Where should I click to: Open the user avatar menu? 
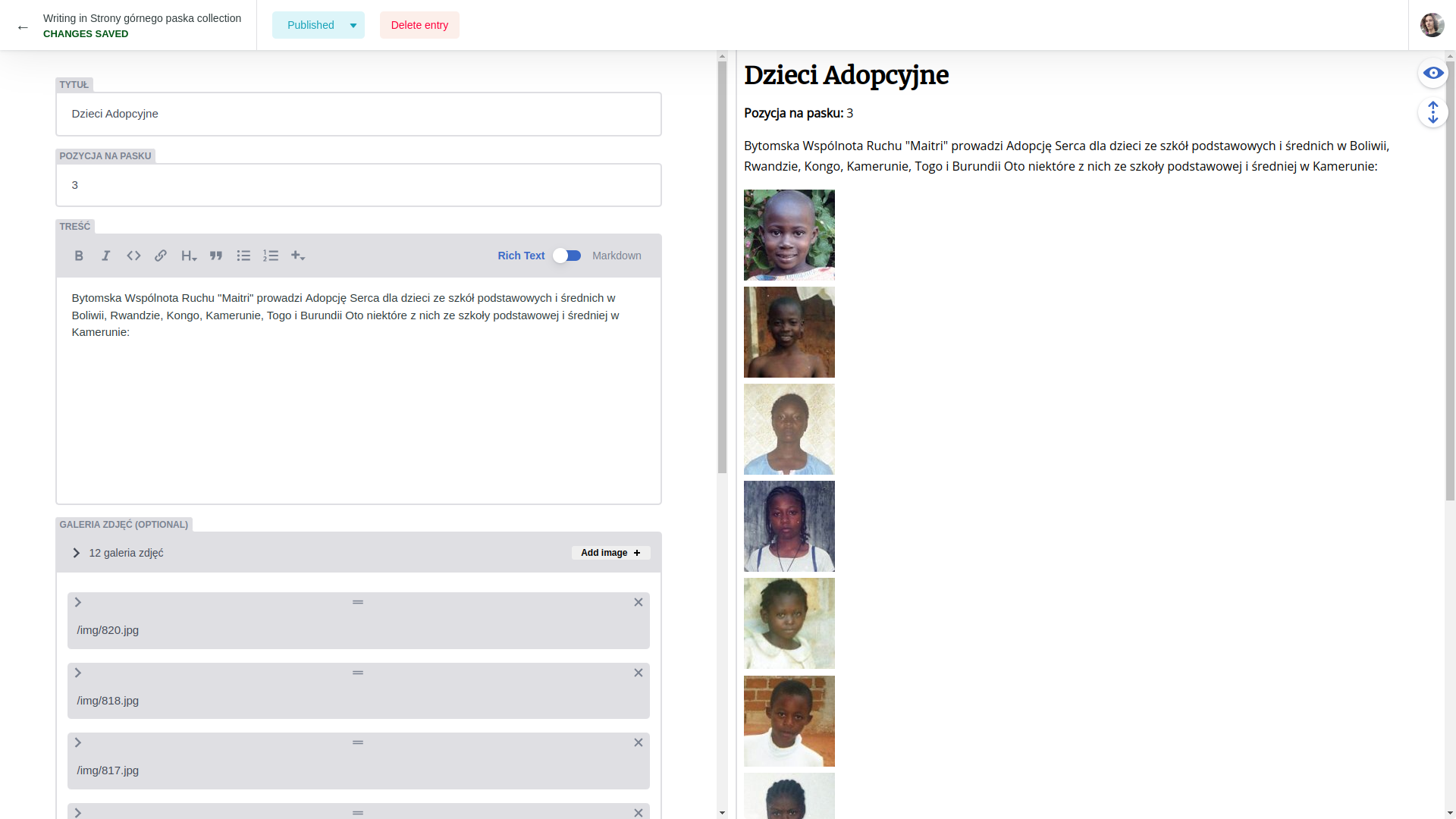pyautogui.click(x=1432, y=25)
